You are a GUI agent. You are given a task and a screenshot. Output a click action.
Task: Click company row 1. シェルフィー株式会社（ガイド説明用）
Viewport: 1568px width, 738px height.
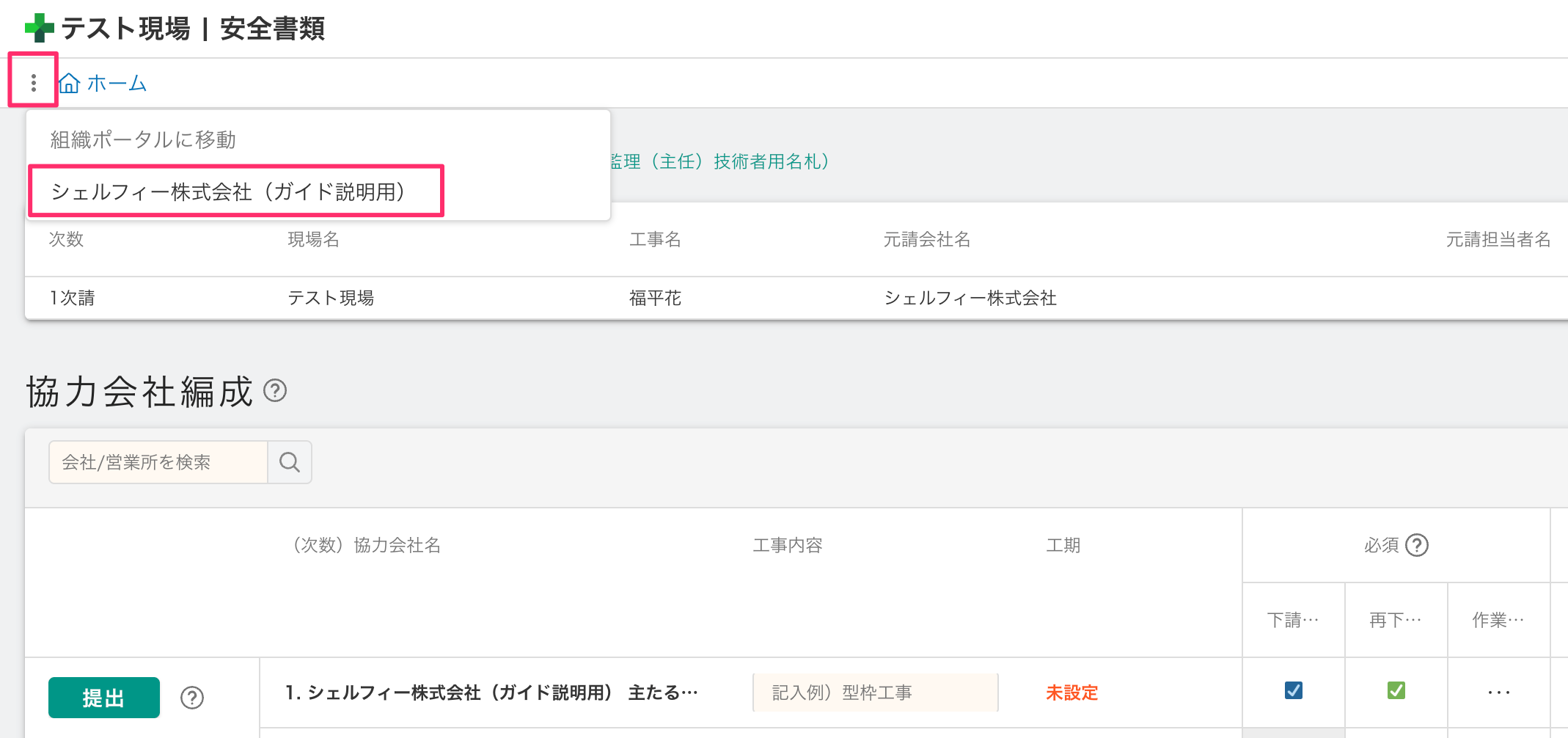click(491, 693)
